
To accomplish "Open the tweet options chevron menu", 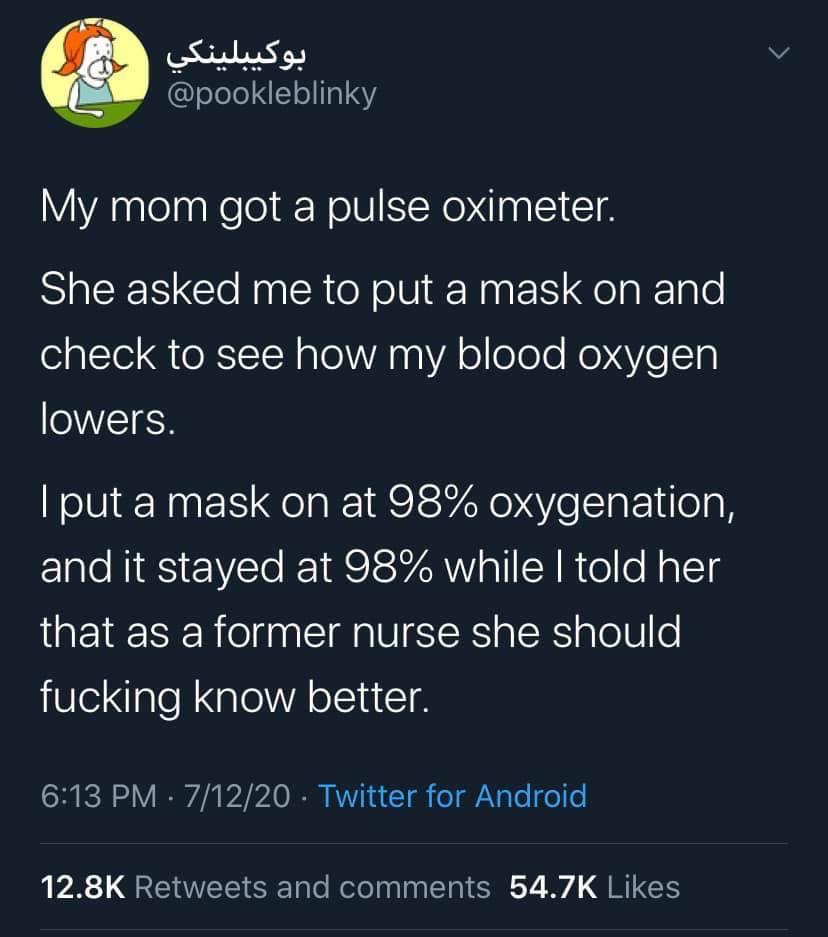I will coord(777,53).
